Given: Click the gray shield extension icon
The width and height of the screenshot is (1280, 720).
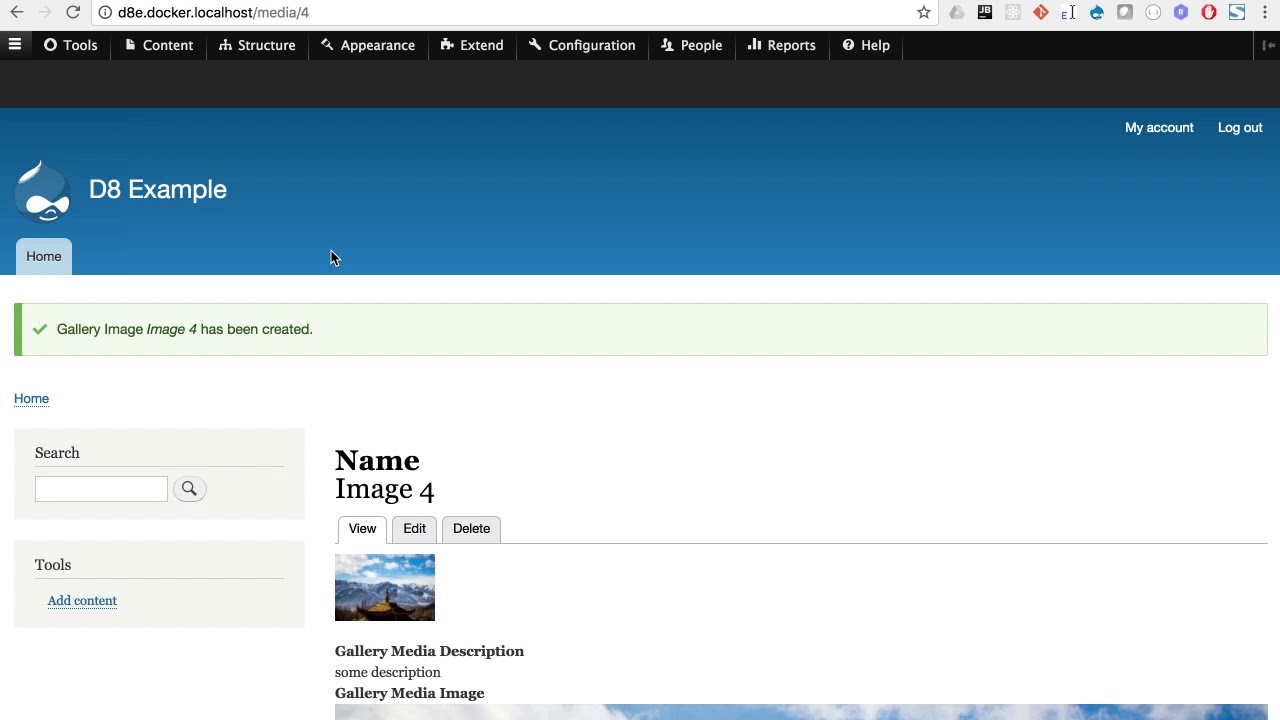Looking at the screenshot, I should (x=1125, y=12).
